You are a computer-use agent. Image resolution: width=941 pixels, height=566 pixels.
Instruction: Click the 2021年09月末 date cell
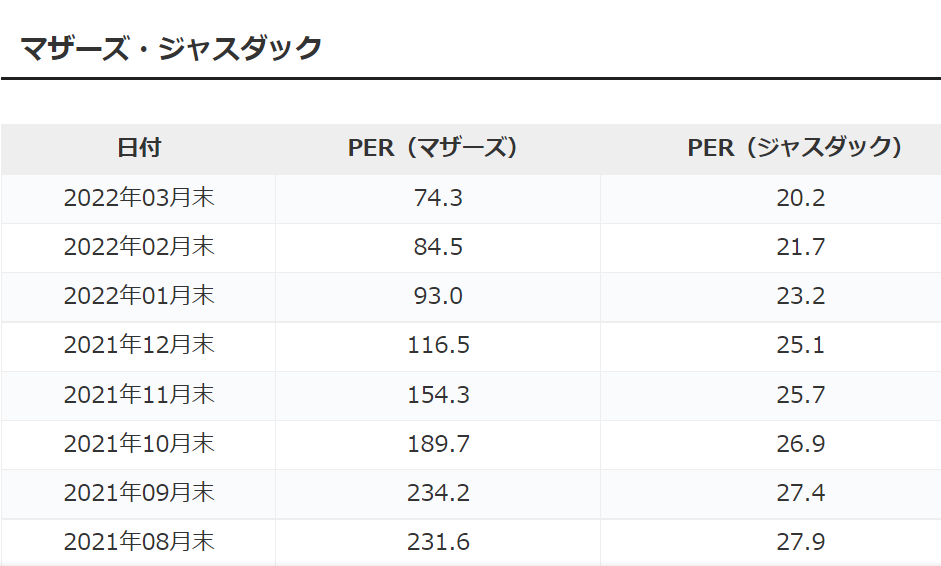[x=139, y=493]
